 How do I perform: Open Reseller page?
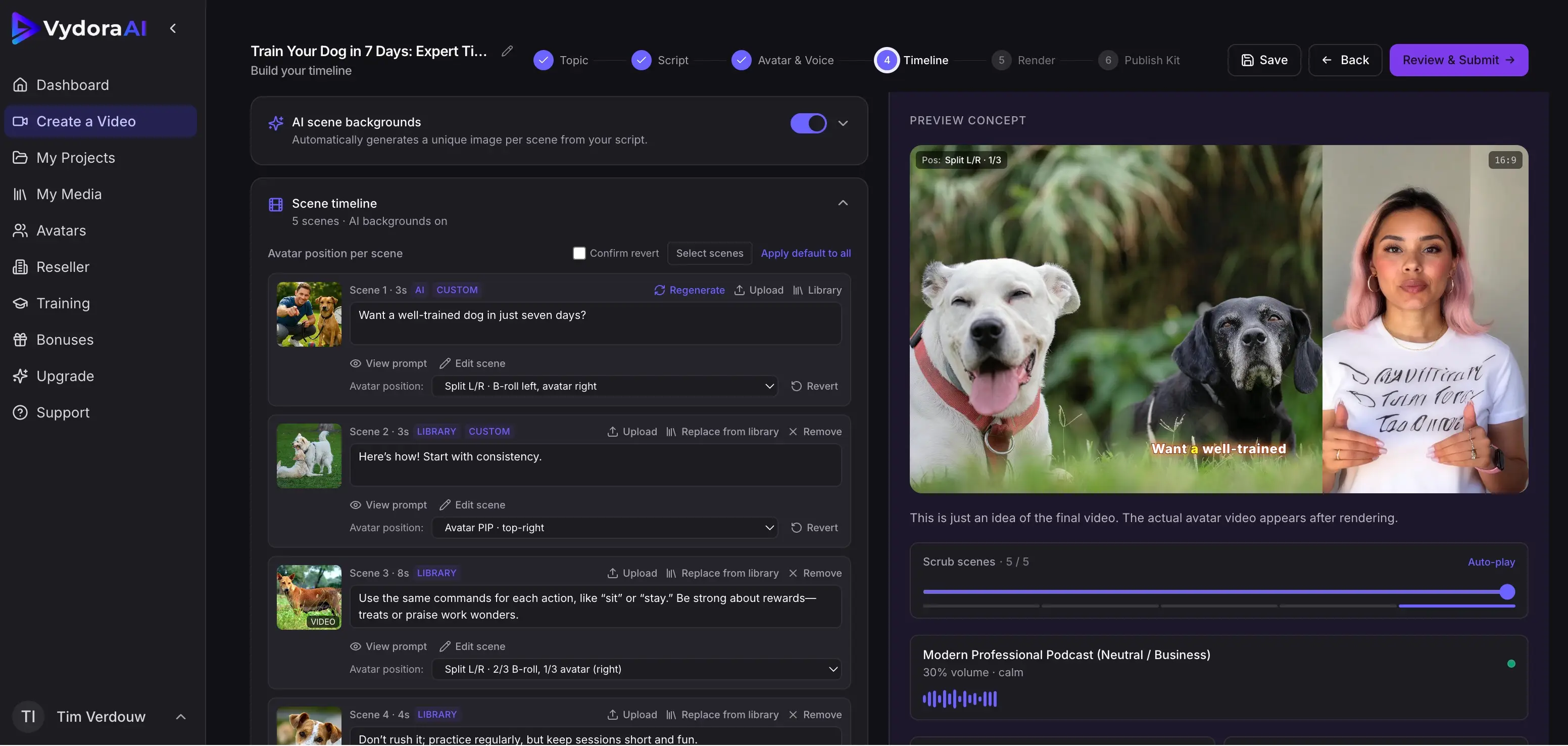101,267
